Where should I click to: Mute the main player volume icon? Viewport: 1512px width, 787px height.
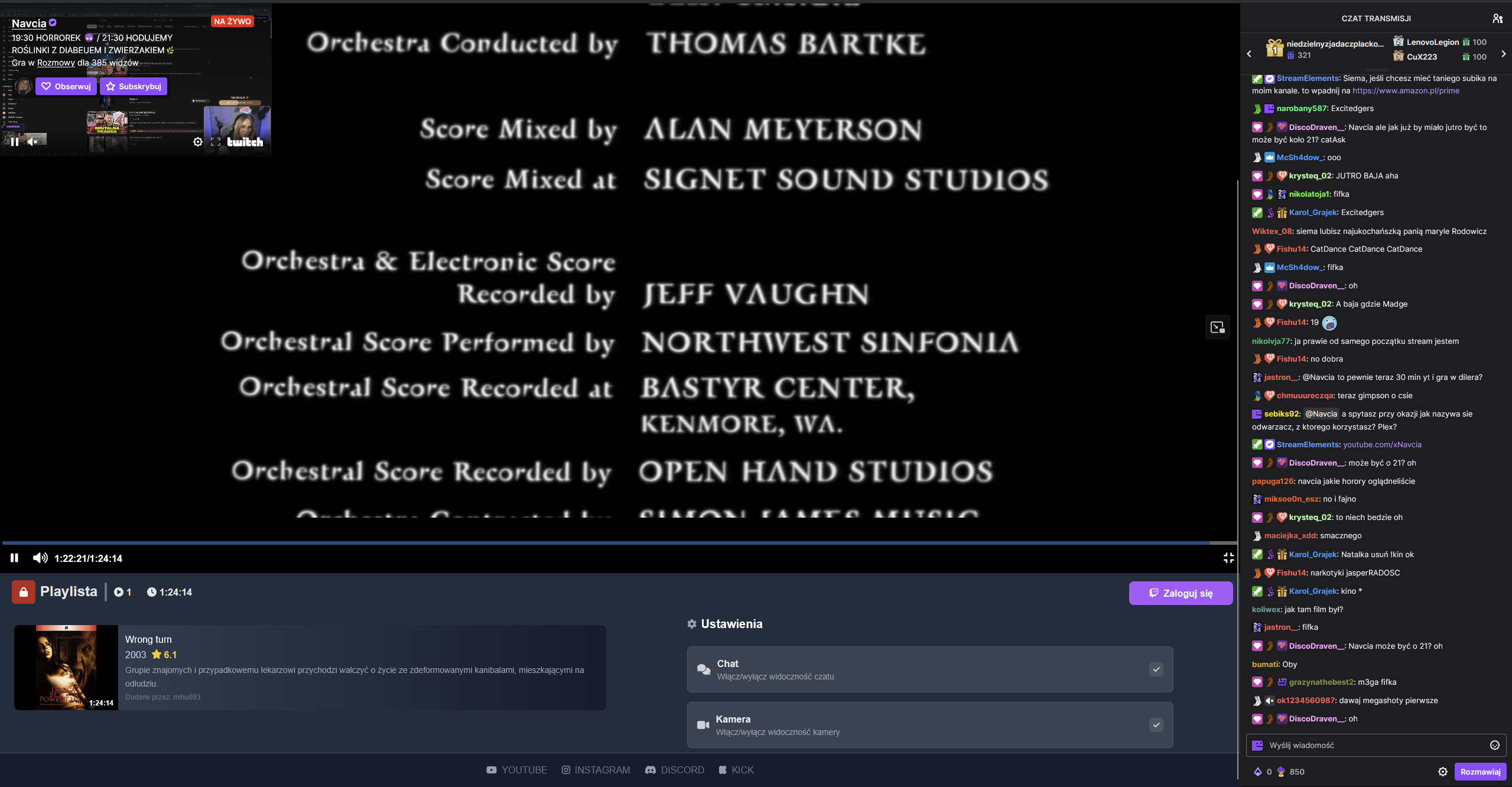(x=40, y=558)
